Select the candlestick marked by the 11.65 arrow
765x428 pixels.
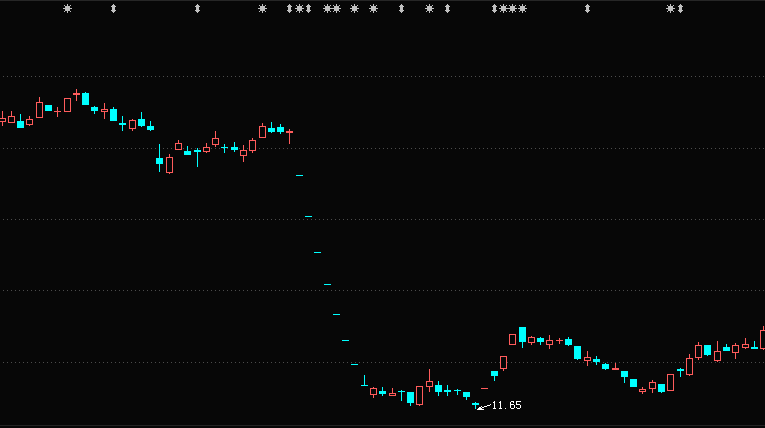(476, 405)
